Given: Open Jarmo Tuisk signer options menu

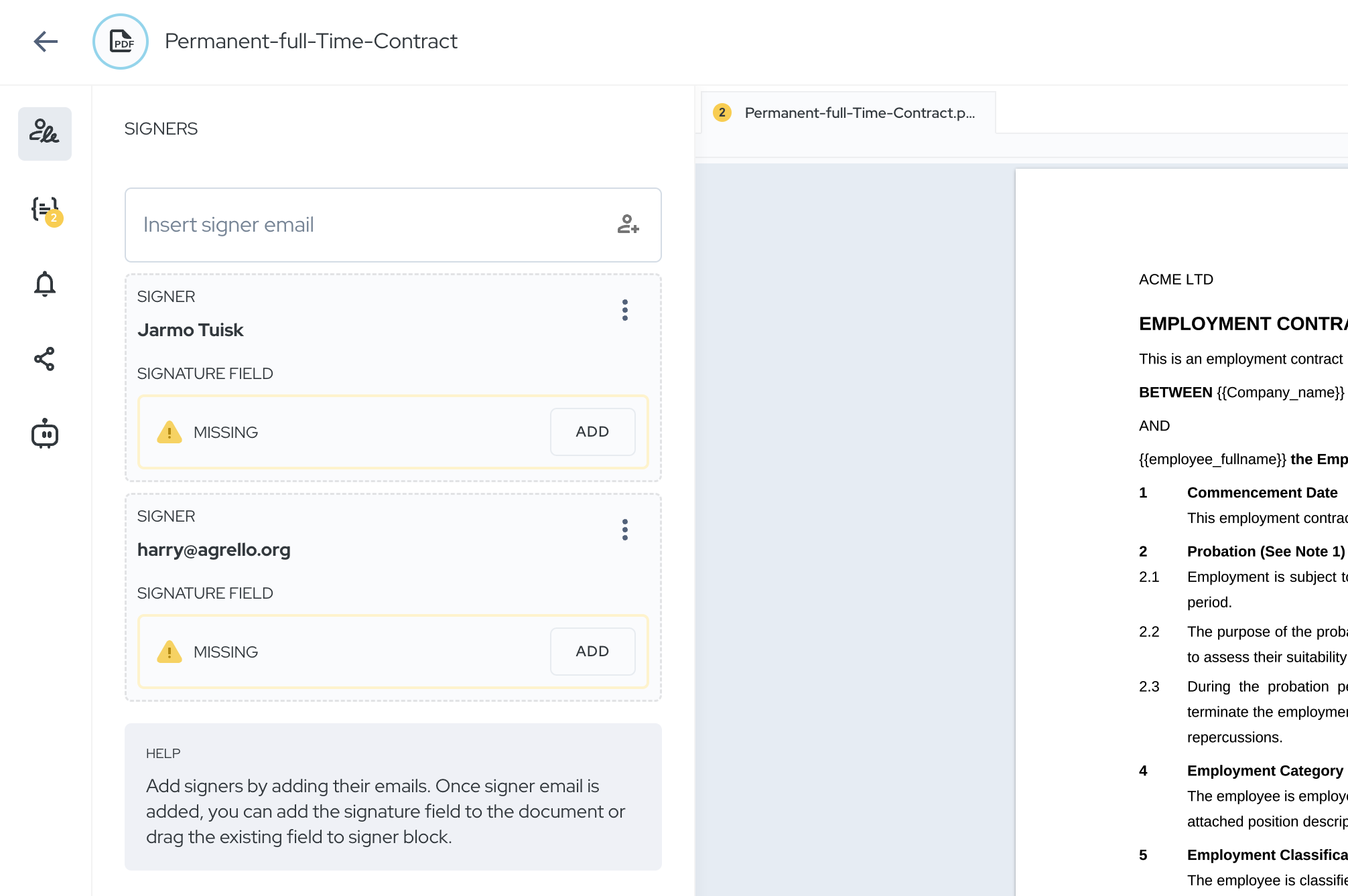Looking at the screenshot, I should click(624, 310).
